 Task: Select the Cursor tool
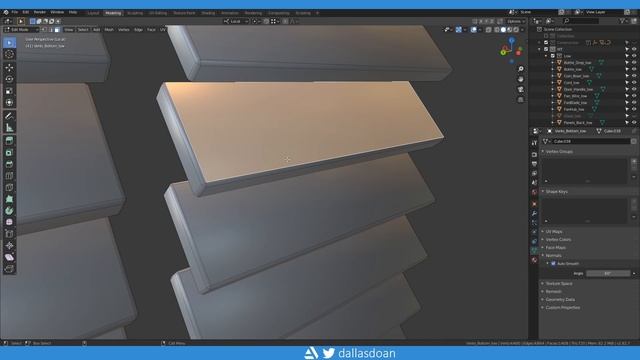pos(9,54)
